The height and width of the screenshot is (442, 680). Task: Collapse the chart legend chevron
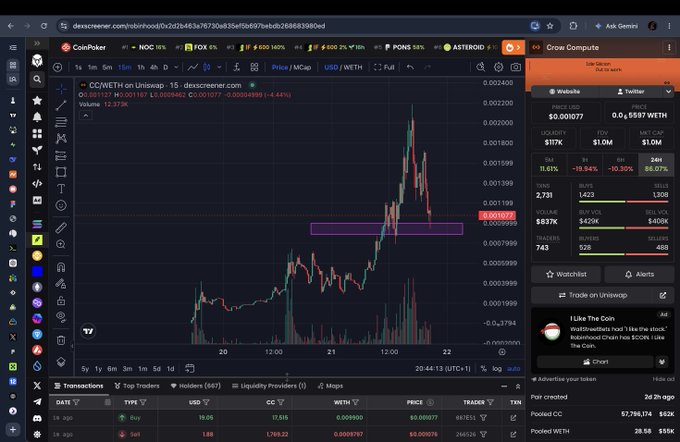[85, 116]
